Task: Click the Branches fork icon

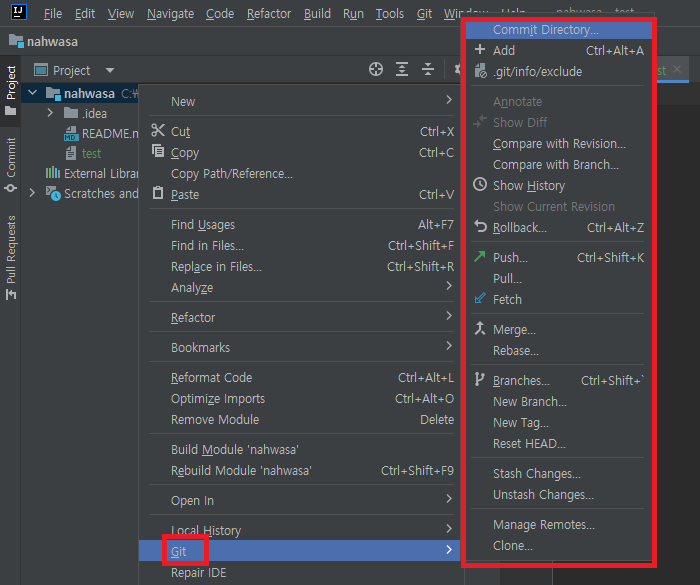Action: tap(479, 379)
